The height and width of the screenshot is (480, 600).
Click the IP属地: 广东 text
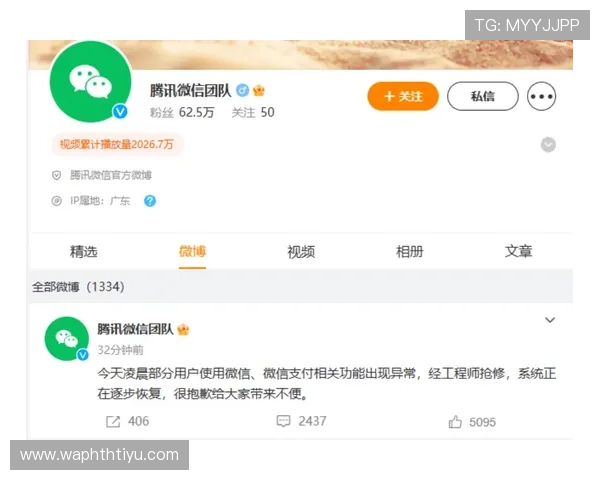coord(100,201)
